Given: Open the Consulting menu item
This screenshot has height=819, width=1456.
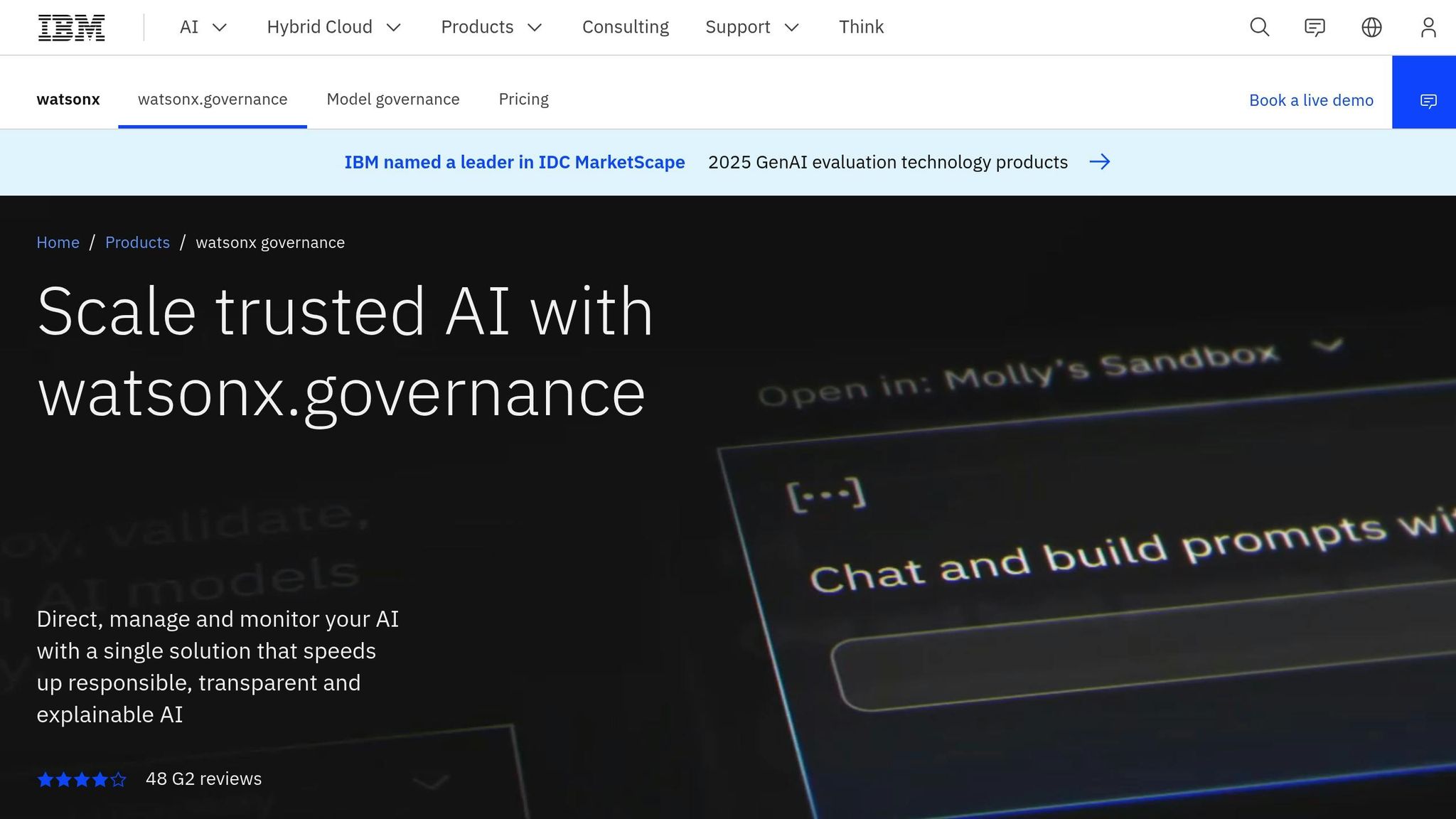Looking at the screenshot, I should tap(626, 27).
